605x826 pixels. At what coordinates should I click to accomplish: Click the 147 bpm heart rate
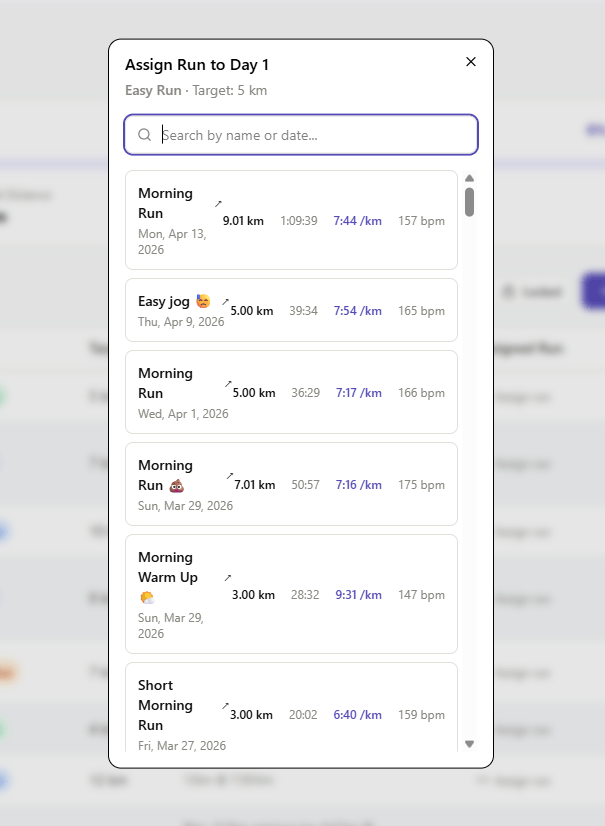(x=421, y=595)
